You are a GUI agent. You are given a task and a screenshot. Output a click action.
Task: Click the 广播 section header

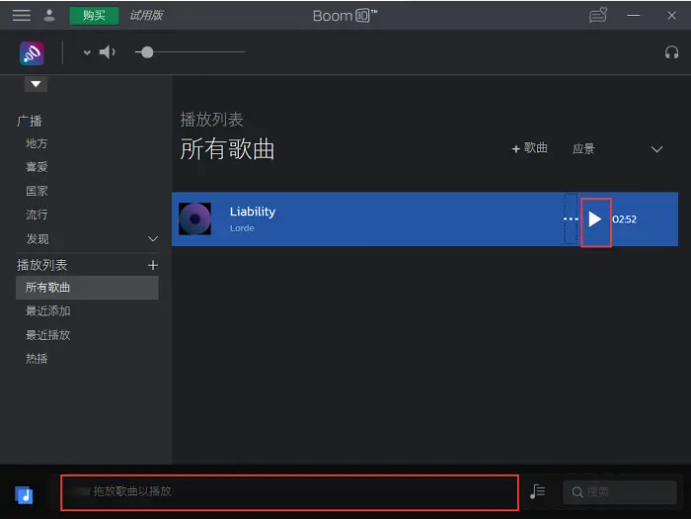coord(30,121)
